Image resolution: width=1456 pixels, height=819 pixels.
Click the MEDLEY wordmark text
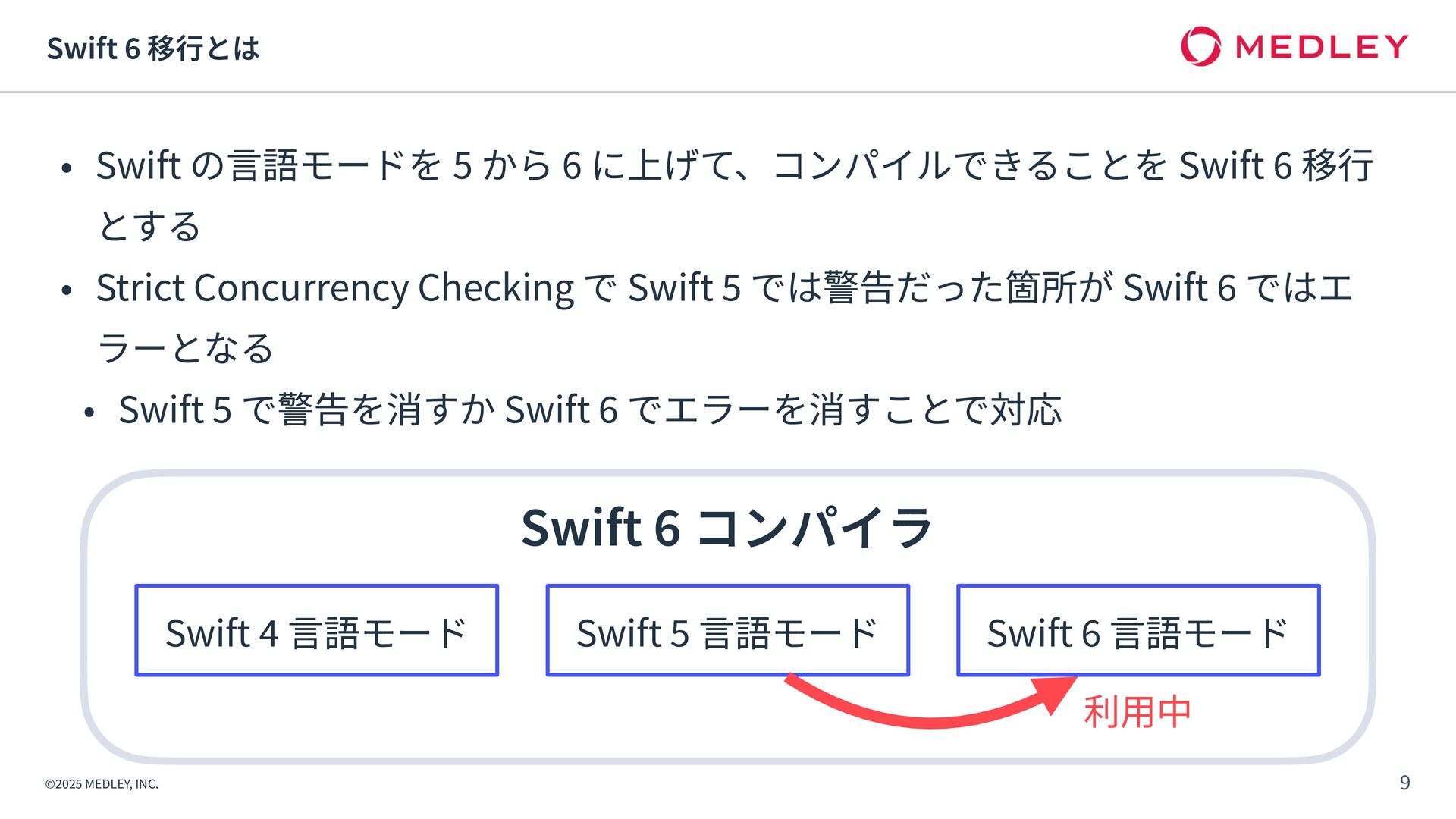(1322, 46)
